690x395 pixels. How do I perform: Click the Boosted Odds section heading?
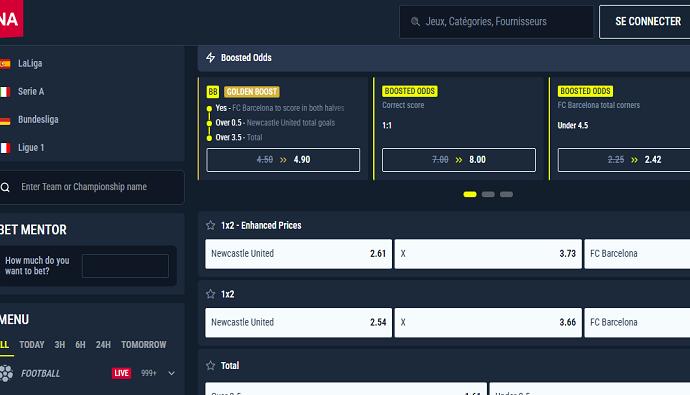point(246,58)
